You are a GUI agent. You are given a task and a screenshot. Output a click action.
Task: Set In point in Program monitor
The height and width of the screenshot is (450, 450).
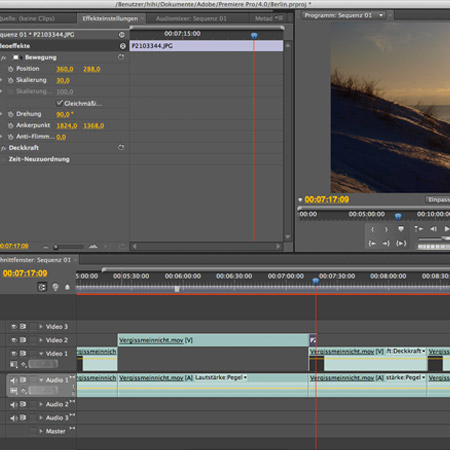(373, 229)
